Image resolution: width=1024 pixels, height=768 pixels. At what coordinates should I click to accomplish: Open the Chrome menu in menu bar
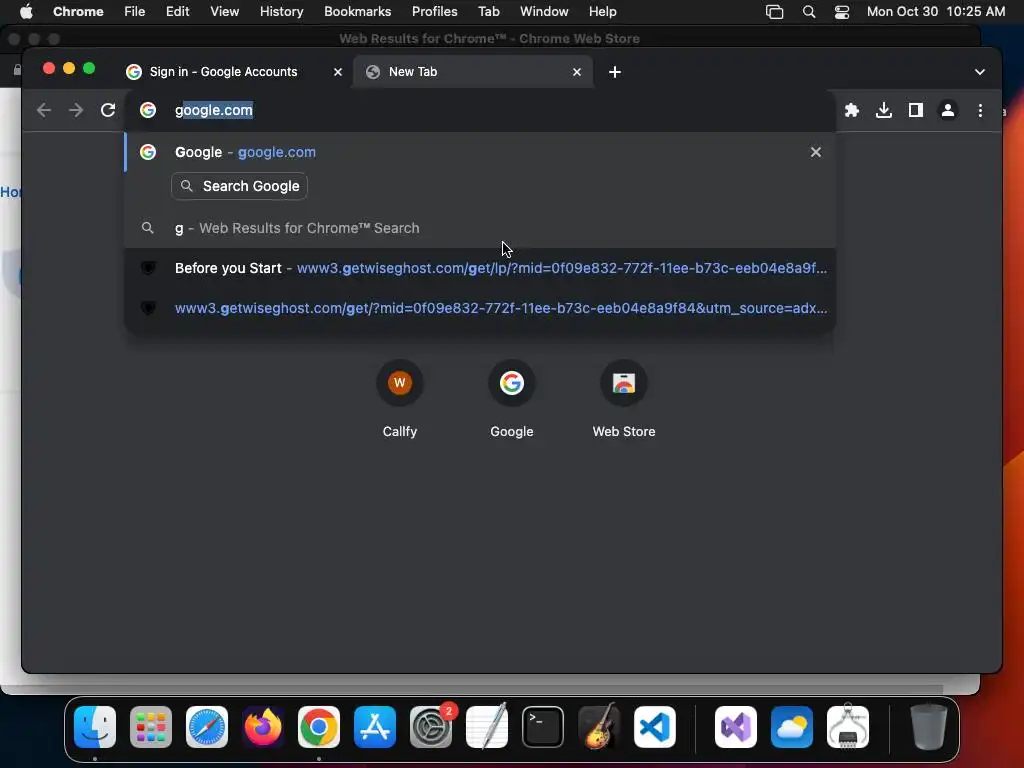click(x=78, y=12)
